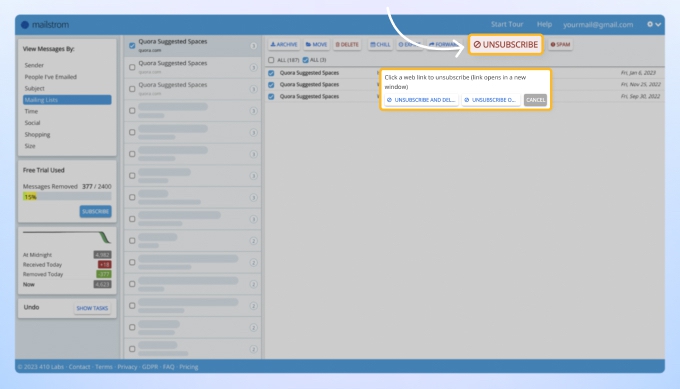Select the Mailing Lists view

(67, 100)
